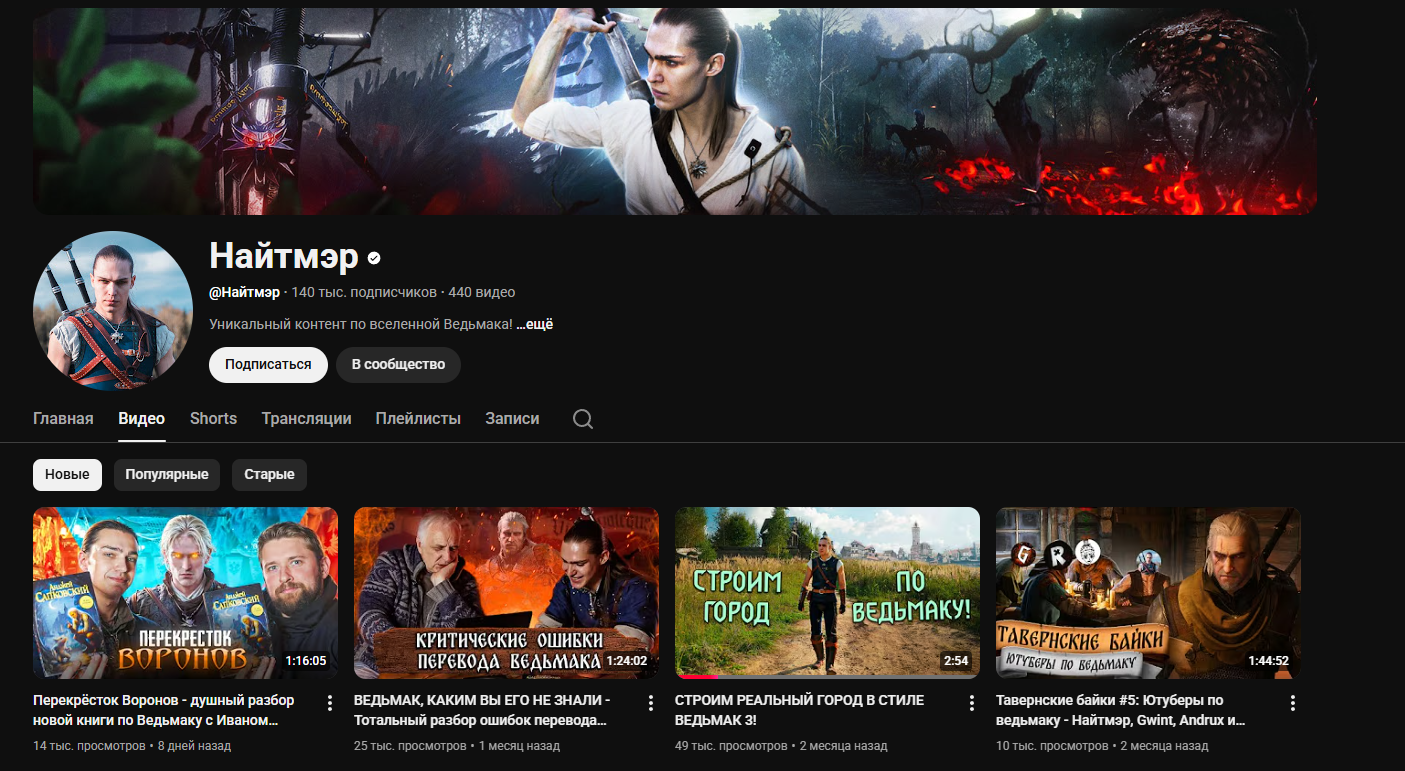Expand channel description with ...ещё

535,324
